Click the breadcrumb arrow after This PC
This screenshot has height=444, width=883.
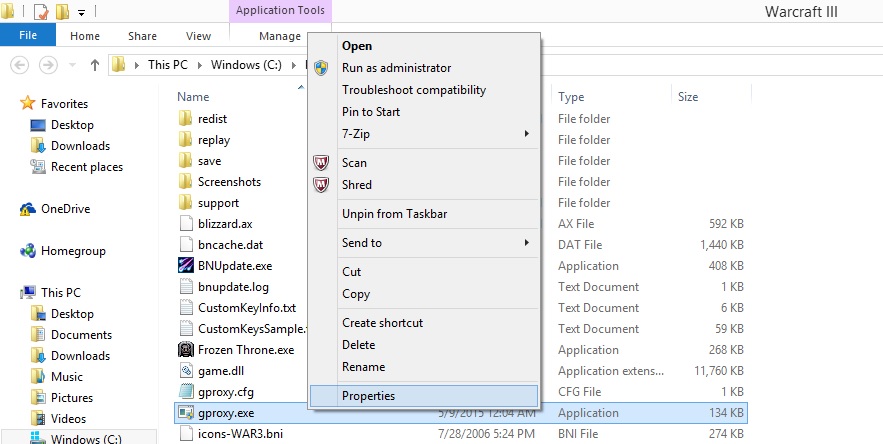coord(199,65)
